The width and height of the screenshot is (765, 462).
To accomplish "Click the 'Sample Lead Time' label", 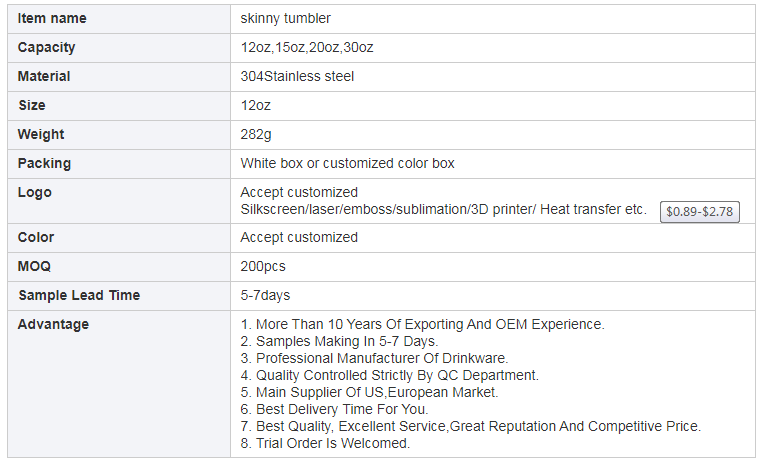I will tap(79, 295).
